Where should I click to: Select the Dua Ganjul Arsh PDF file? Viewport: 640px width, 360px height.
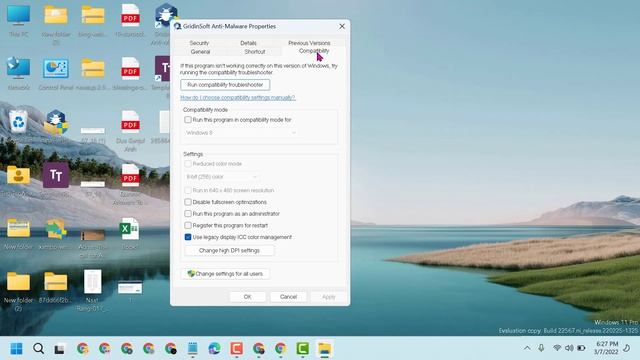(130, 131)
